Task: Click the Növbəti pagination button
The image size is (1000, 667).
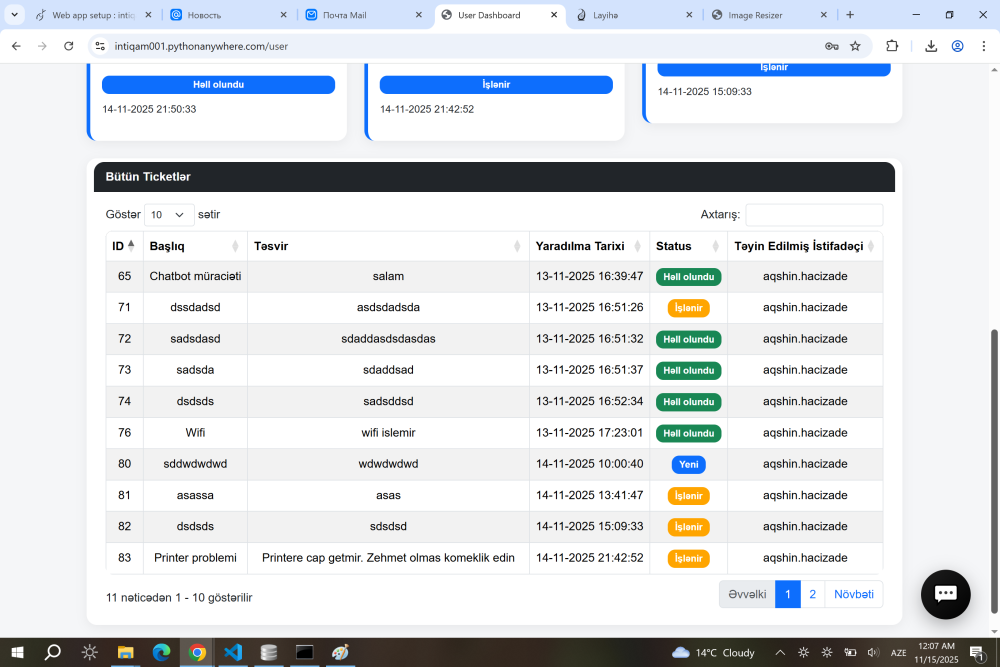Action: click(854, 594)
